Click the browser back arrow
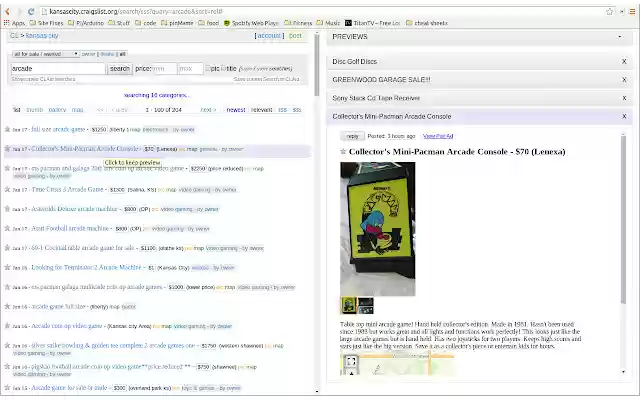 [x=7, y=11]
